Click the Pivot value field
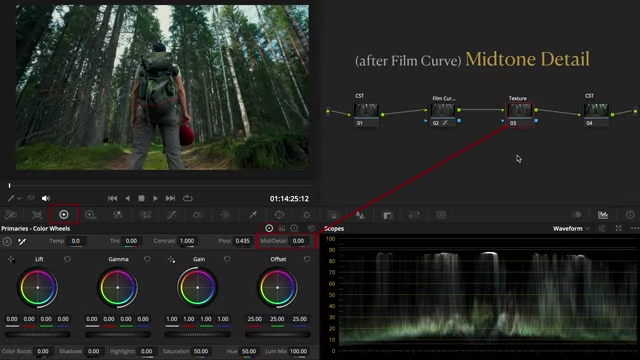640x360 pixels. pyautogui.click(x=242, y=241)
